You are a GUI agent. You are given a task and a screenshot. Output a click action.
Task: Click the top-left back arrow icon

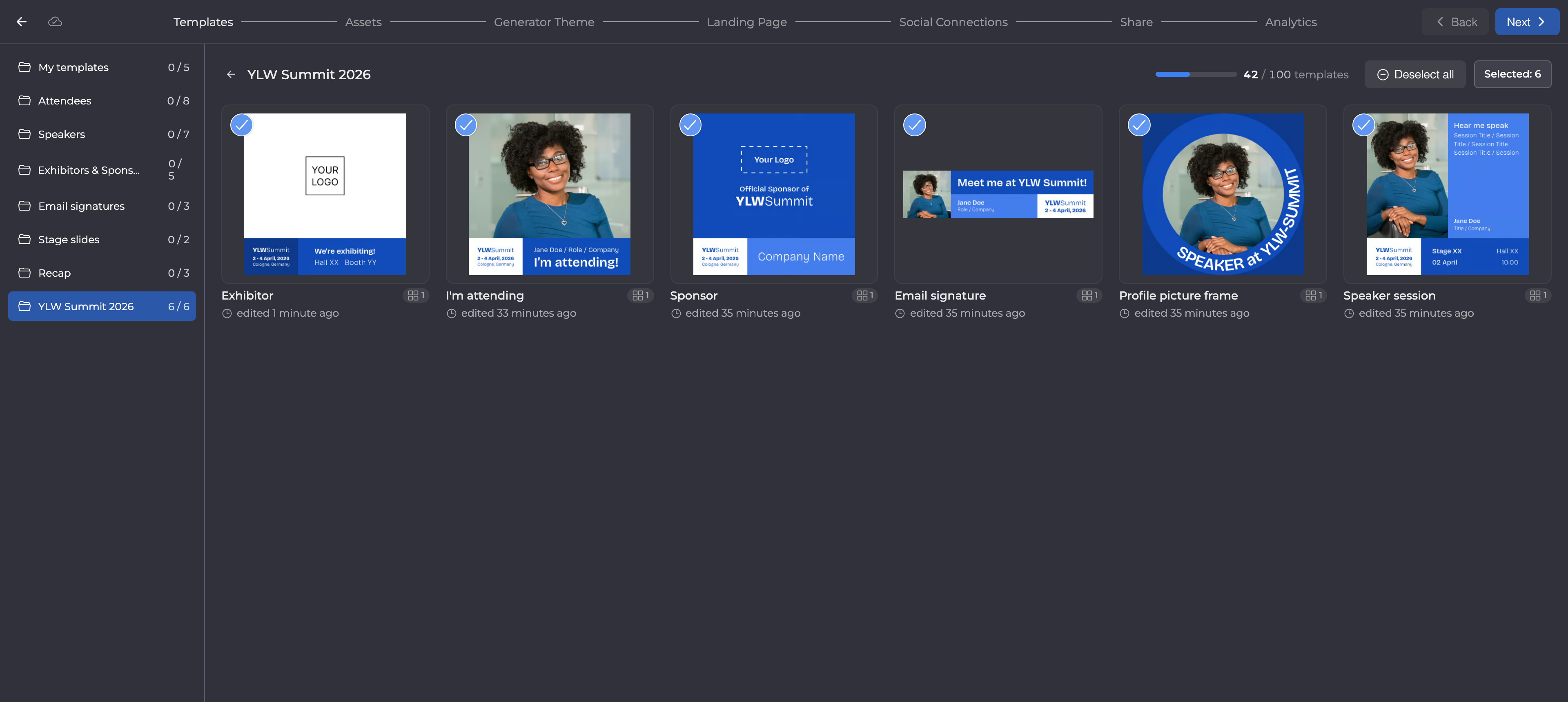pos(22,22)
